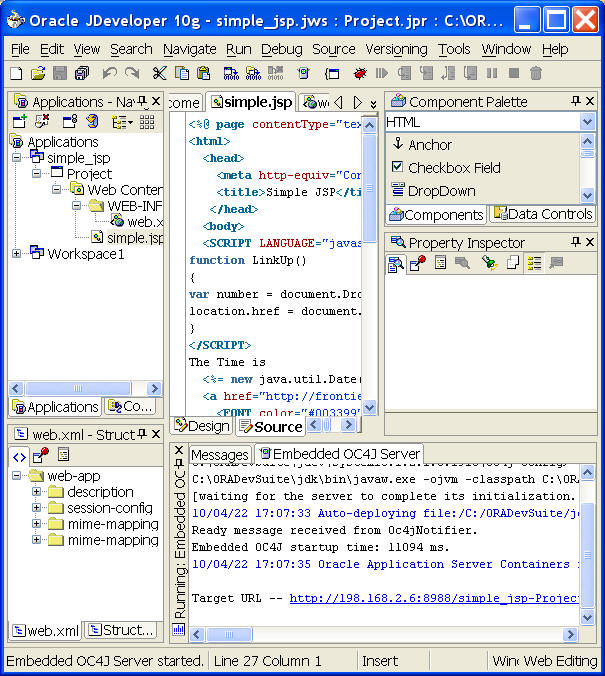Collapse the web-app node

pos(16,476)
